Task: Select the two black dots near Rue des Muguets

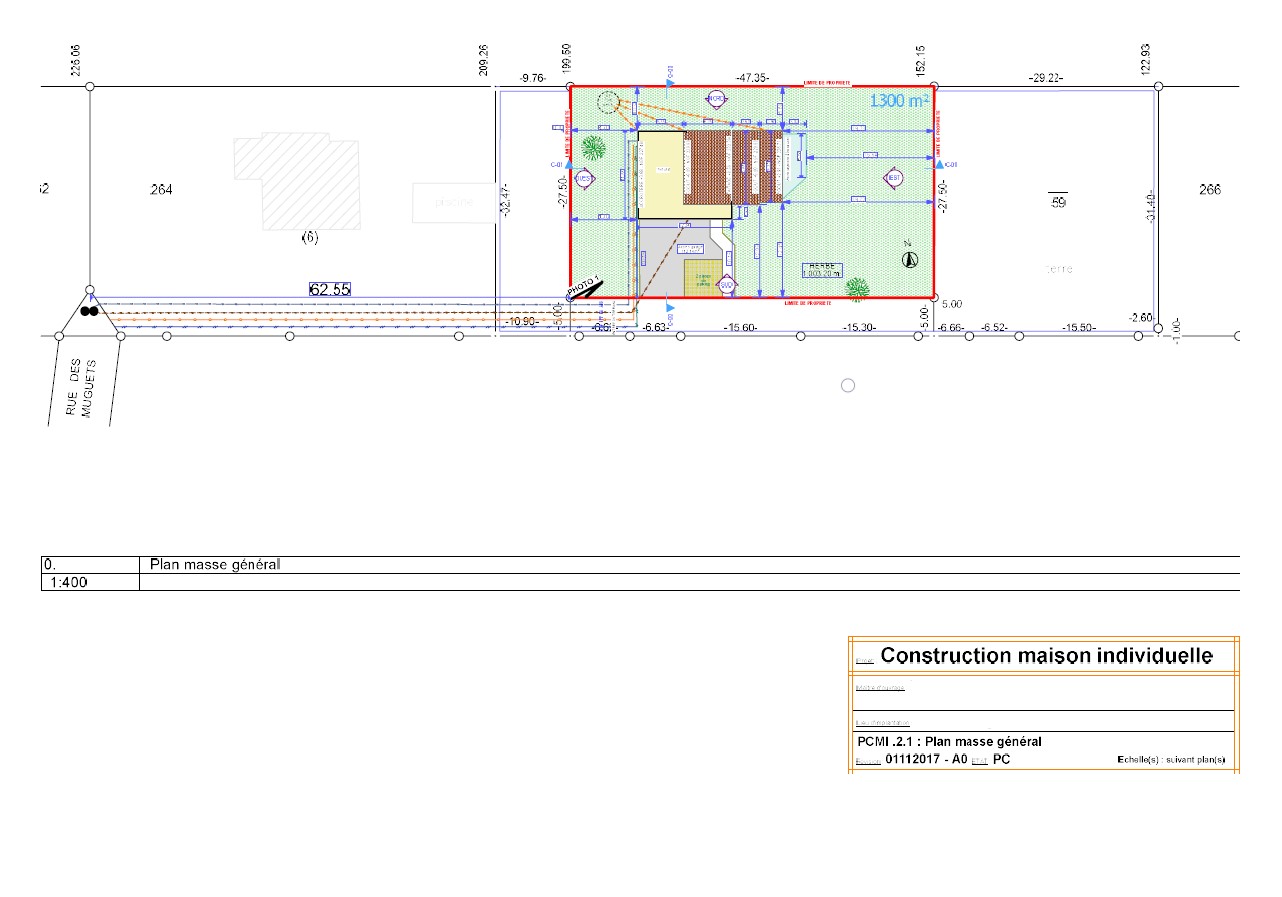Action: pyautogui.click(x=89, y=311)
